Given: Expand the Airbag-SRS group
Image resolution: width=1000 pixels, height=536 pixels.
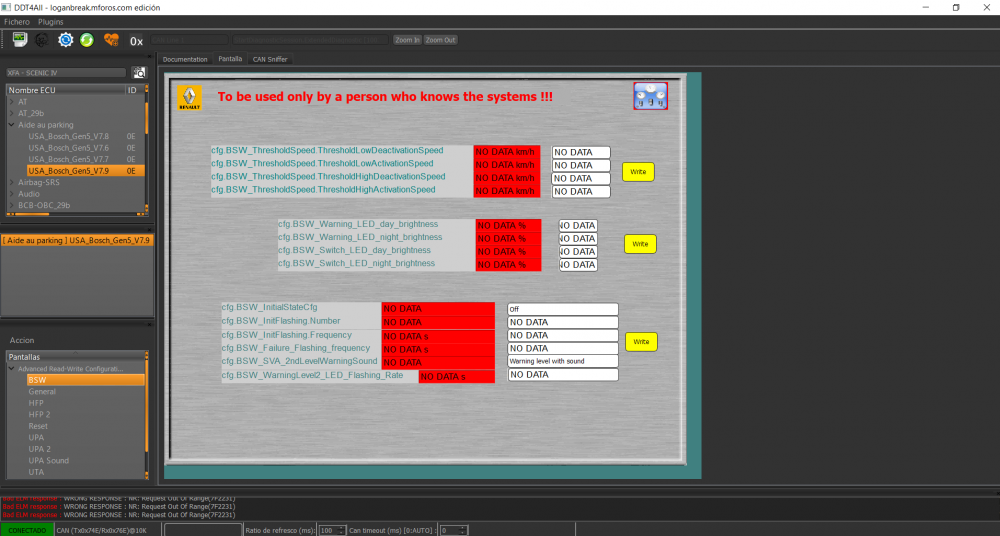Looking at the screenshot, I should [11, 182].
